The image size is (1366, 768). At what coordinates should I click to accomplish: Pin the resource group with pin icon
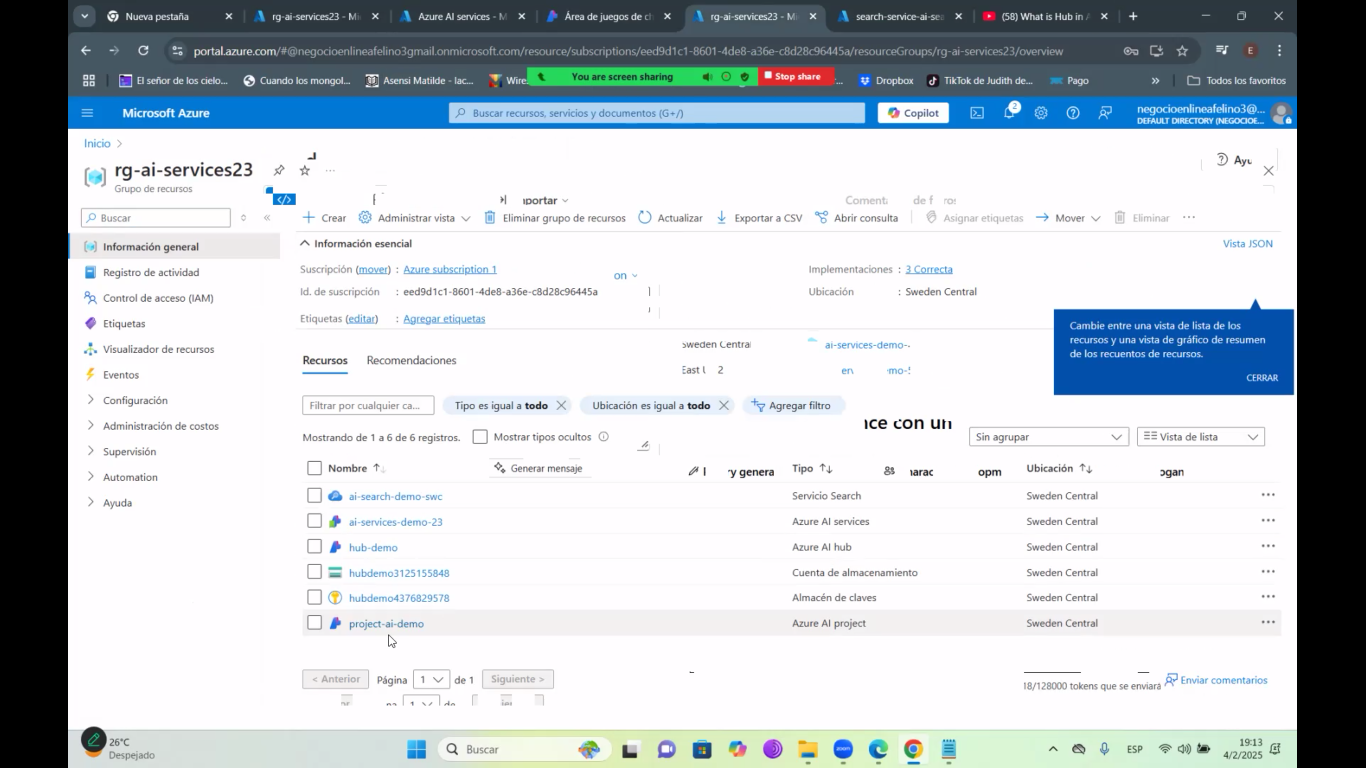click(x=279, y=171)
